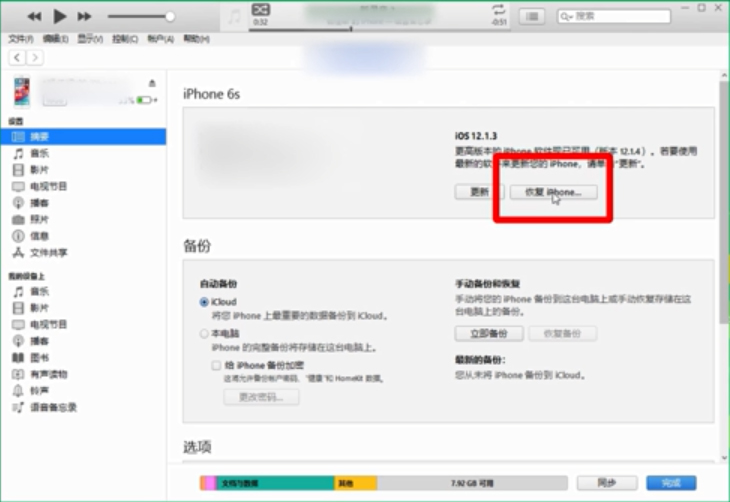Click the previous track button
This screenshot has height=502, width=730.
[x=34, y=17]
